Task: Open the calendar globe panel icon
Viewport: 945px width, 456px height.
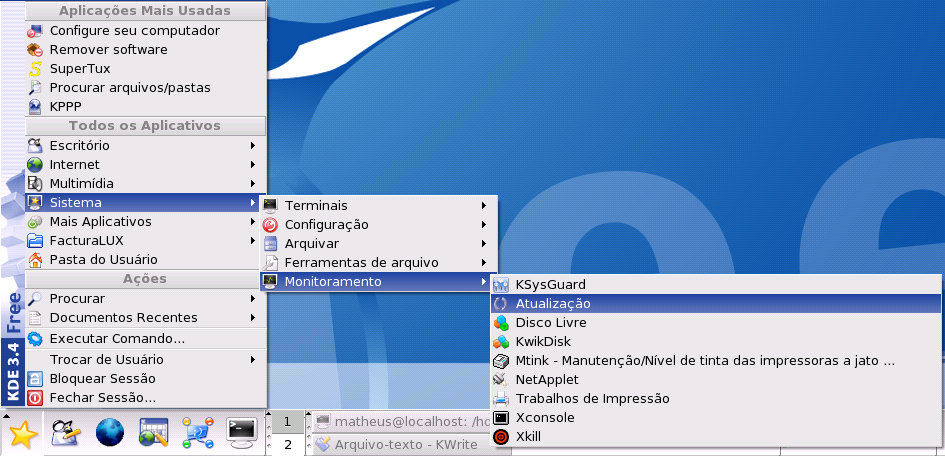Action: click(x=154, y=433)
